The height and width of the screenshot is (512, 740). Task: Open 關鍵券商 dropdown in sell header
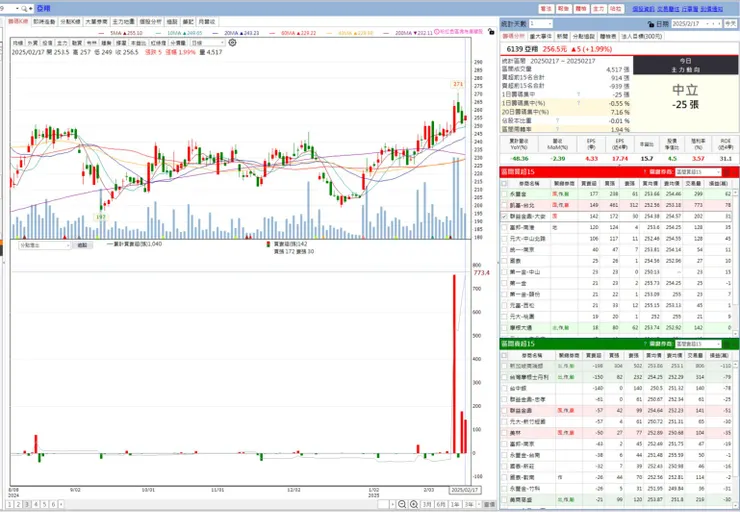(698, 344)
